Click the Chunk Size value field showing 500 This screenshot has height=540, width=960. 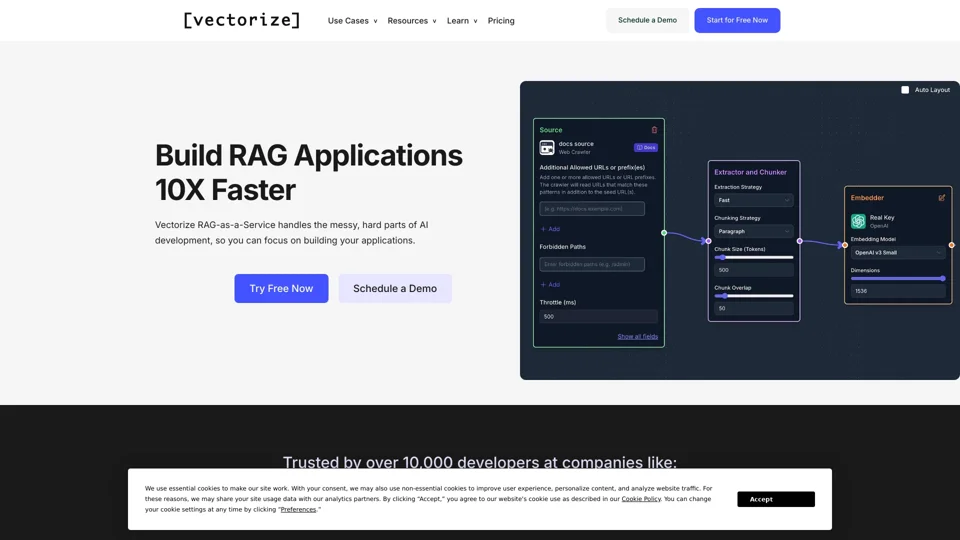point(754,270)
